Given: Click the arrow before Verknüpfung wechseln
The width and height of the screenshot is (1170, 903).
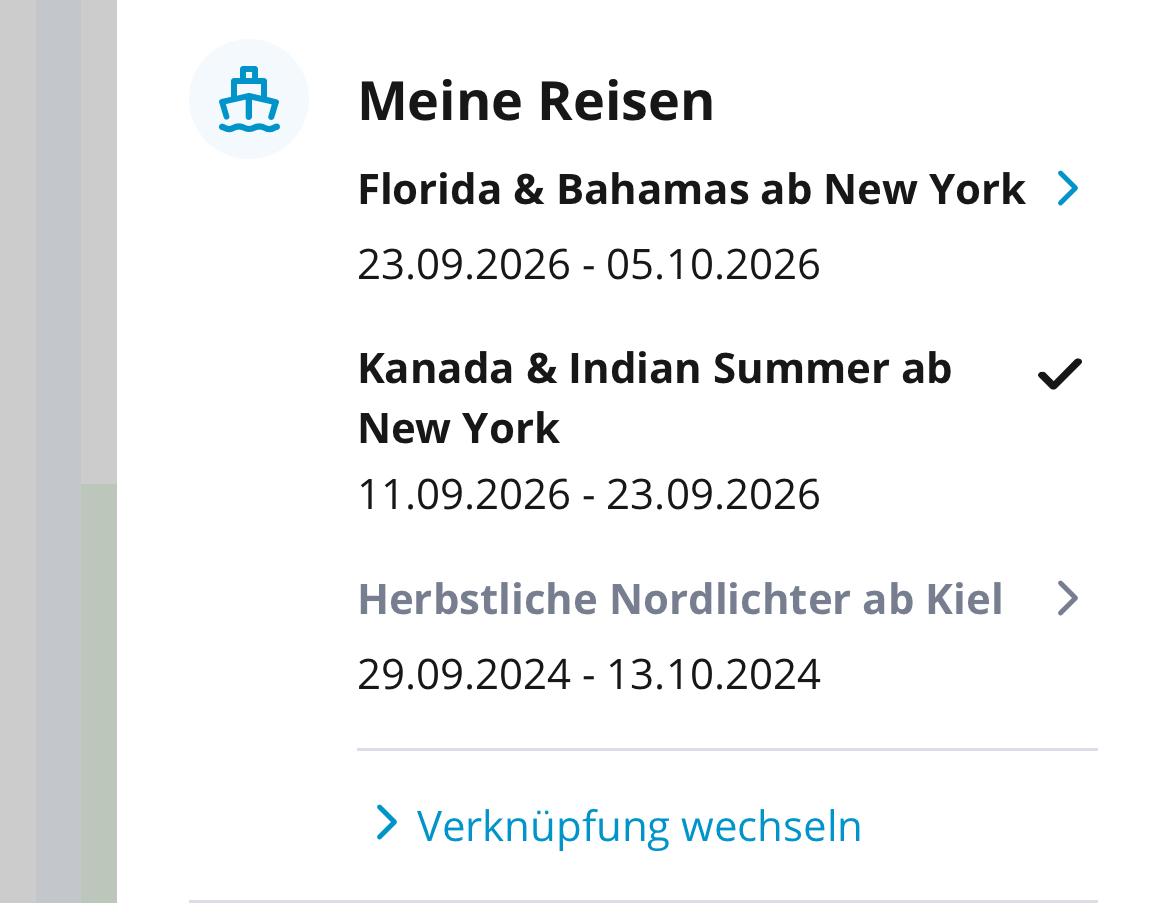Looking at the screenshot, I should pyautogui.click(x=386, y=824).
